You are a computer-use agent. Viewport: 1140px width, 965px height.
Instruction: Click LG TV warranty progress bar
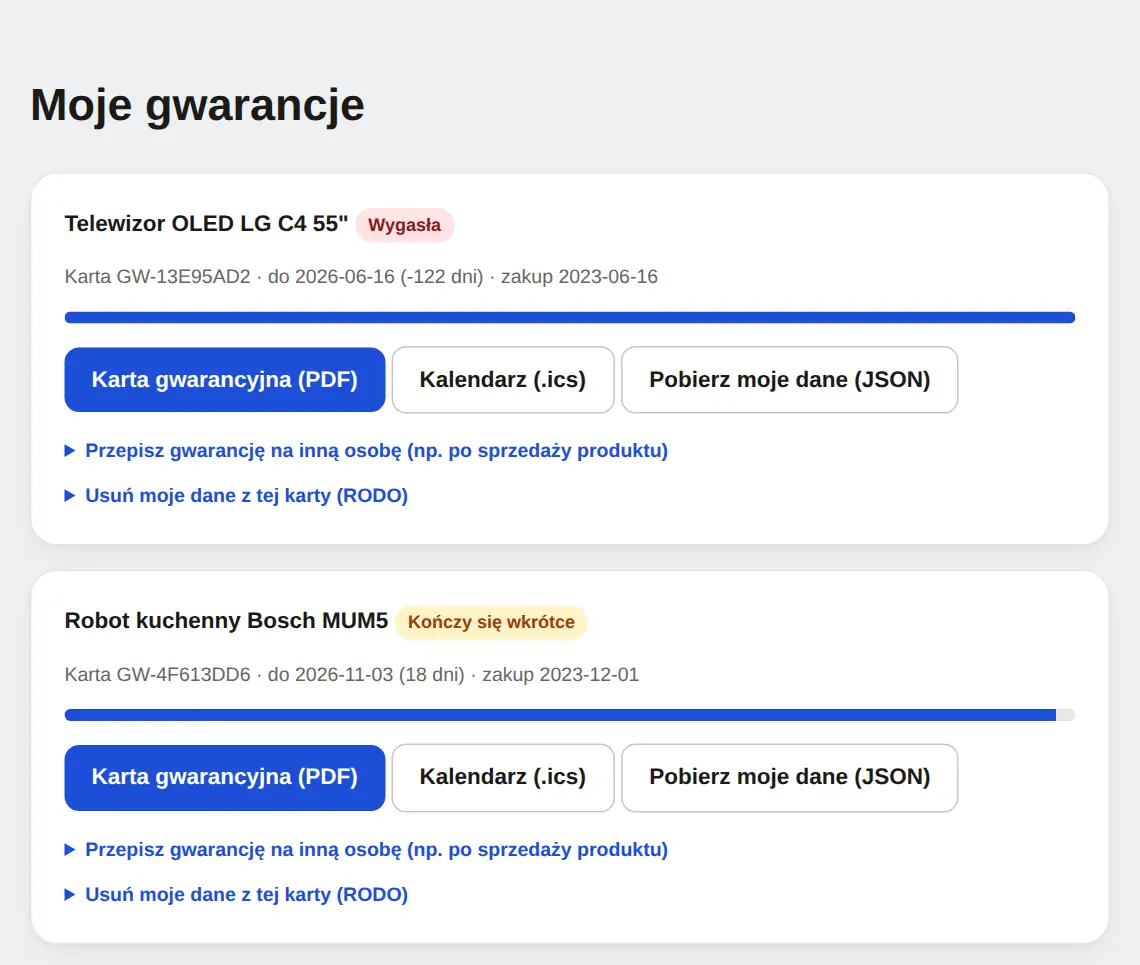(570, 318)
